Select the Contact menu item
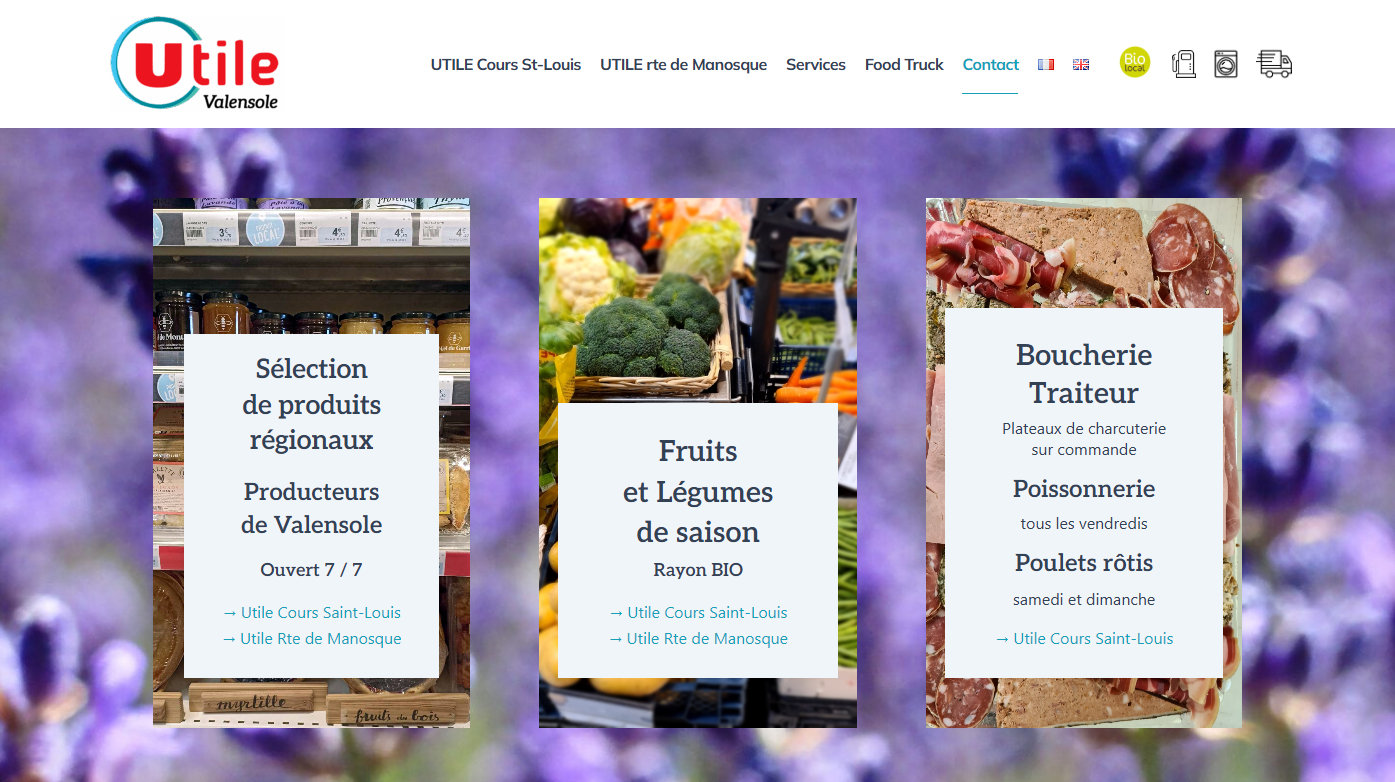1395x782 pixels. 990,64
